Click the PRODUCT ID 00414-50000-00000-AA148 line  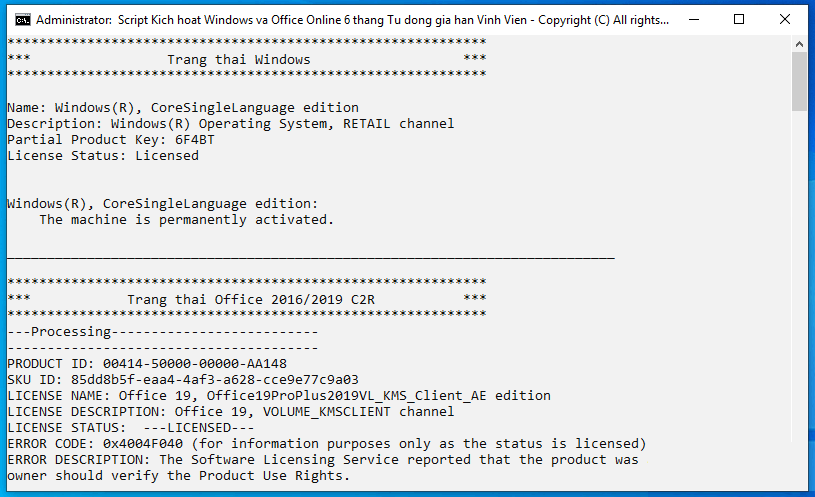pyautogui.click(x=147, y=364)
